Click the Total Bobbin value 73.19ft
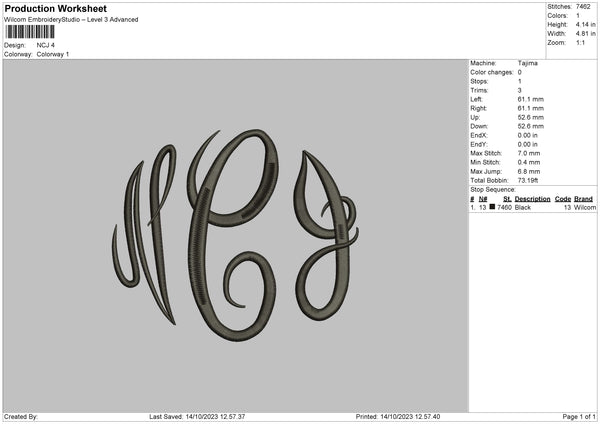Image resolution: width=600 pixels, height=424 pixels. (528, 181)
